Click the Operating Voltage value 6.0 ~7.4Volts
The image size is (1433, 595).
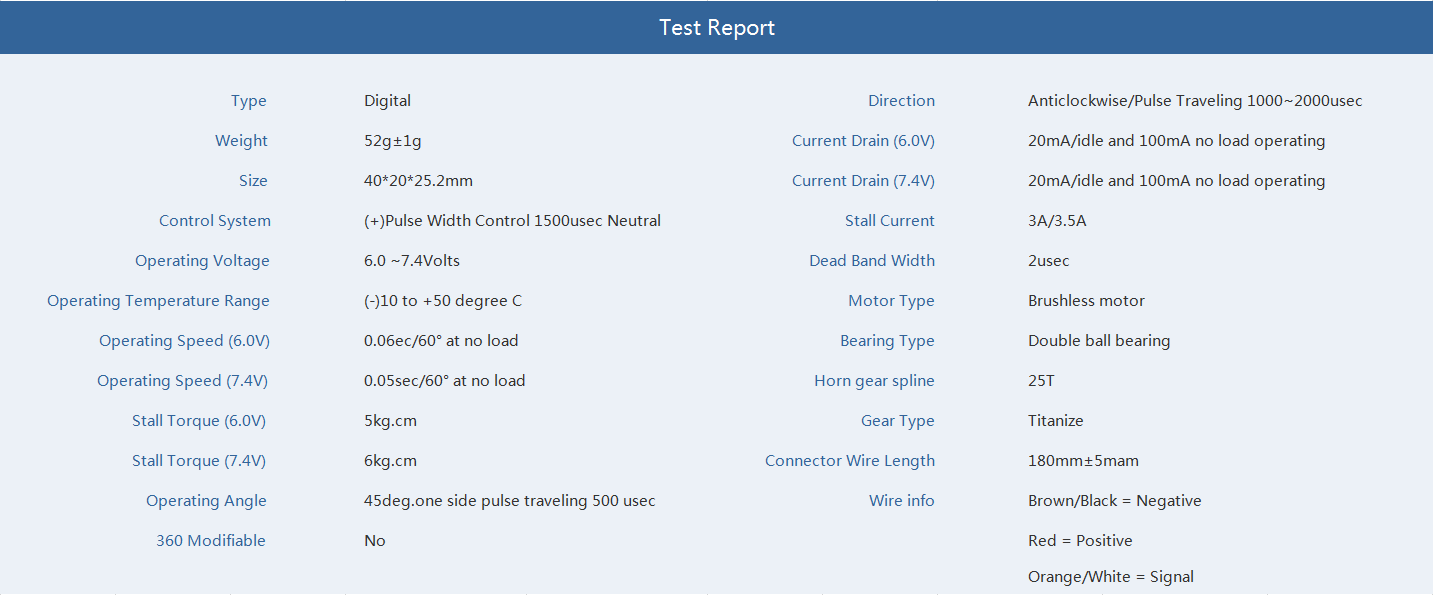click(412, 261)
